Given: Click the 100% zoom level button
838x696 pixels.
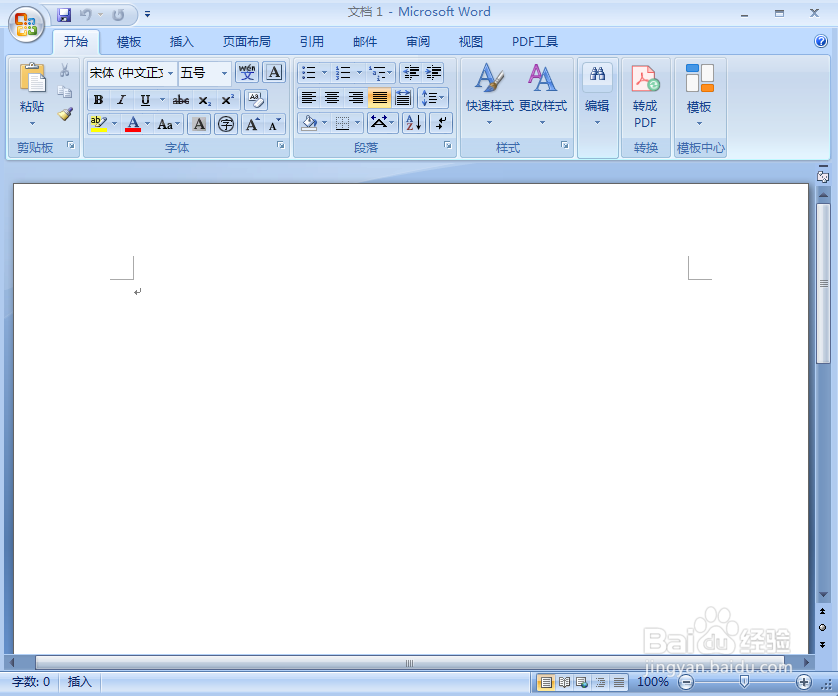Looking at the screenshot, I should point(653,682).
